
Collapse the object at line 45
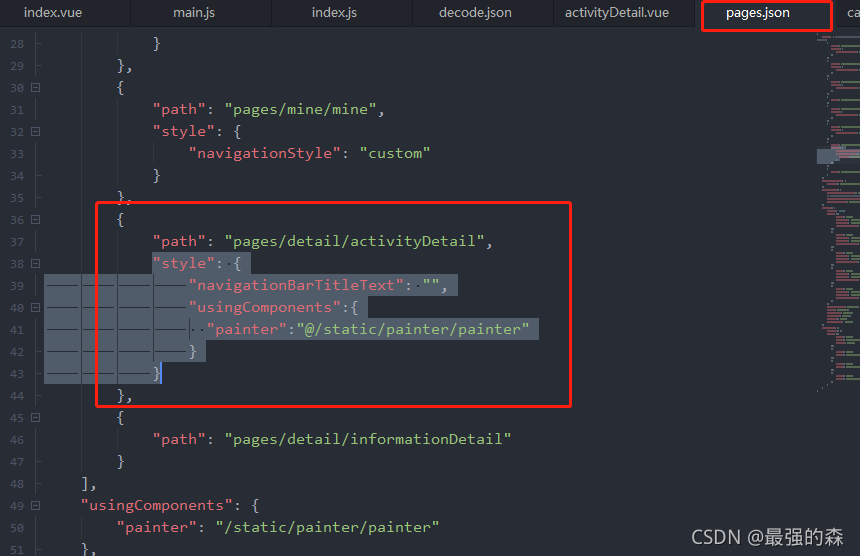[x=36, y=418]
